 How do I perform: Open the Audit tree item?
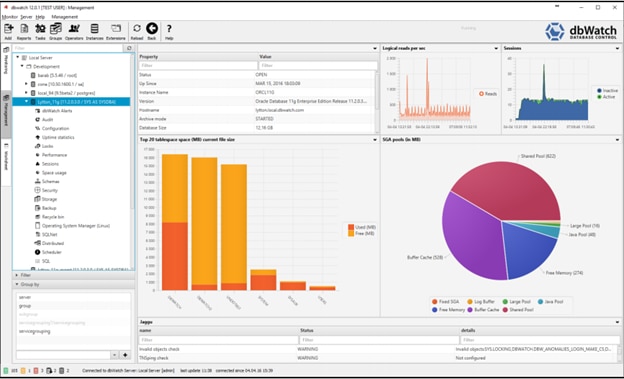point(47,119)
